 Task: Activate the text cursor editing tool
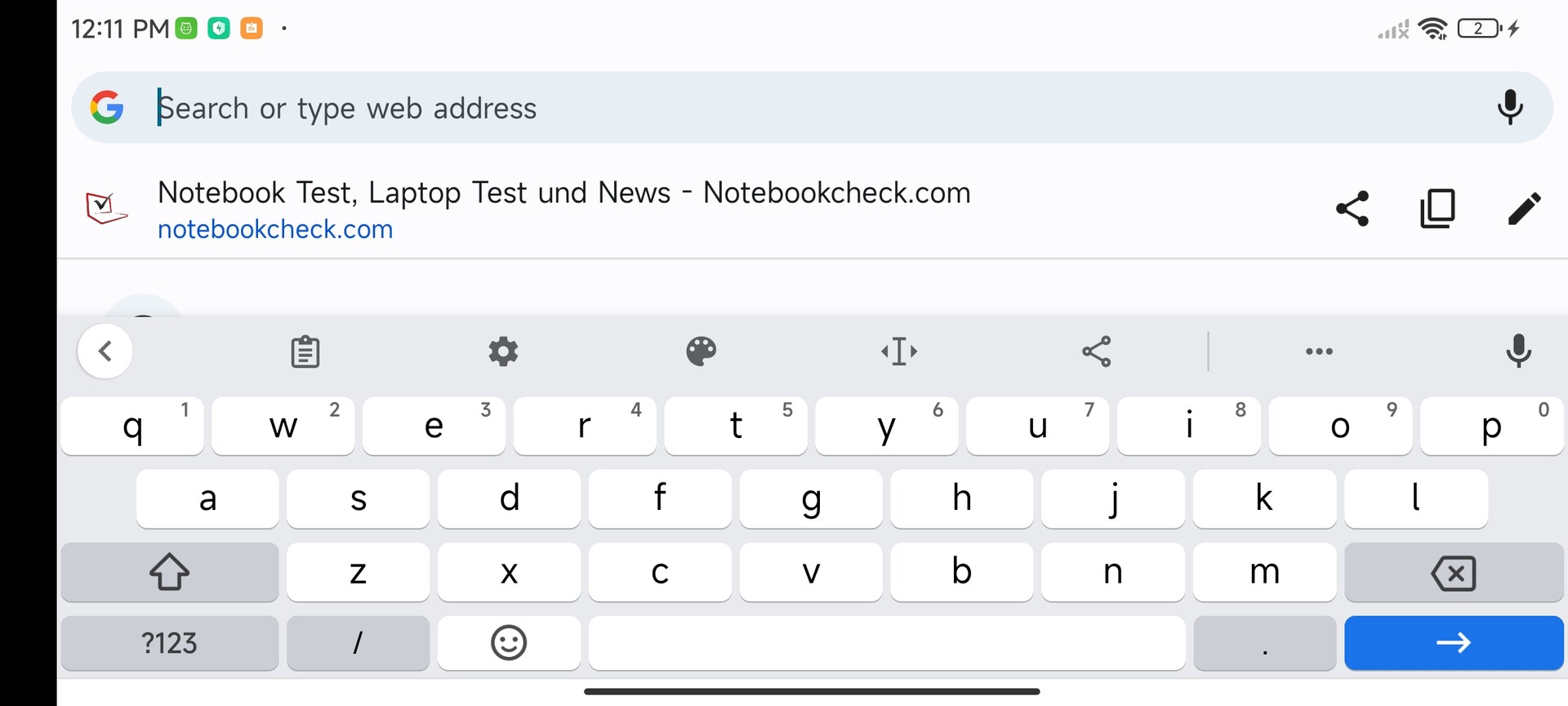pyautogui.click(x=899, y=351)
